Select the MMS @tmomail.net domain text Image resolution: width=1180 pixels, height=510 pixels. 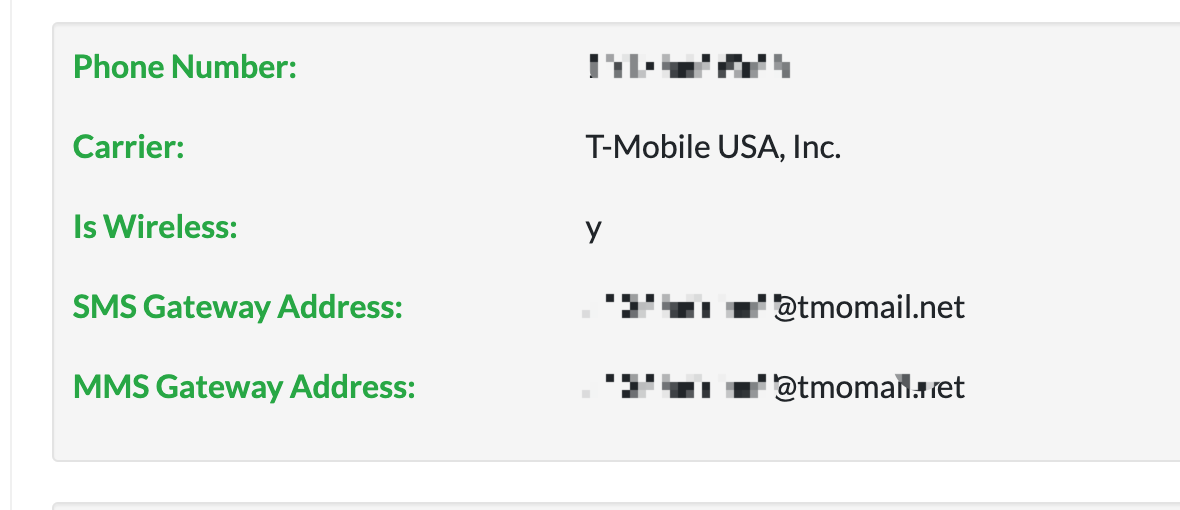coord(870,388)
